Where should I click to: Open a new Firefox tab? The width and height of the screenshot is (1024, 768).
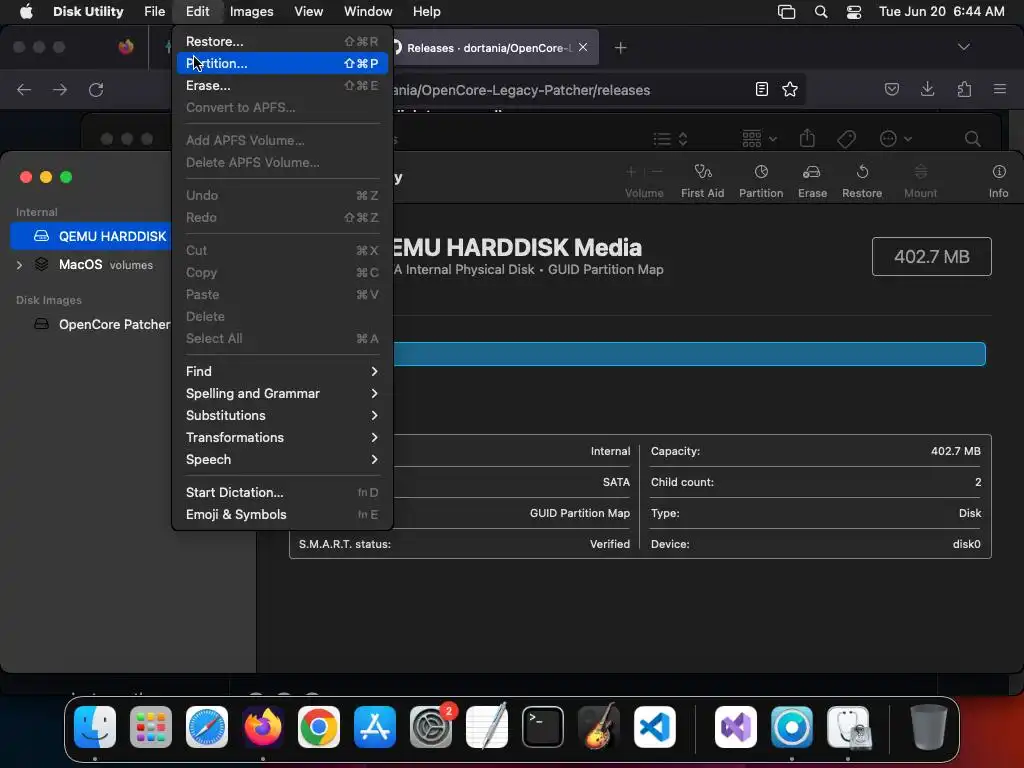click(620, 48)
